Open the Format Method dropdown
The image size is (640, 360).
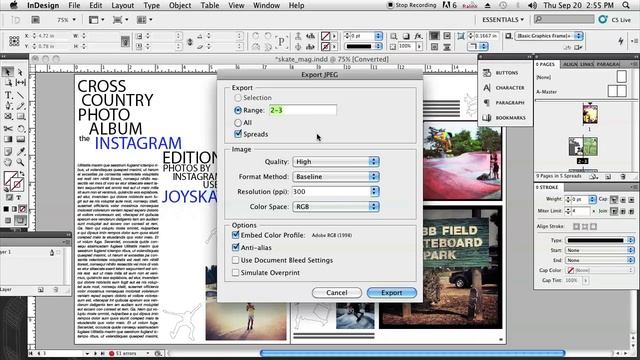pos(336,177)
